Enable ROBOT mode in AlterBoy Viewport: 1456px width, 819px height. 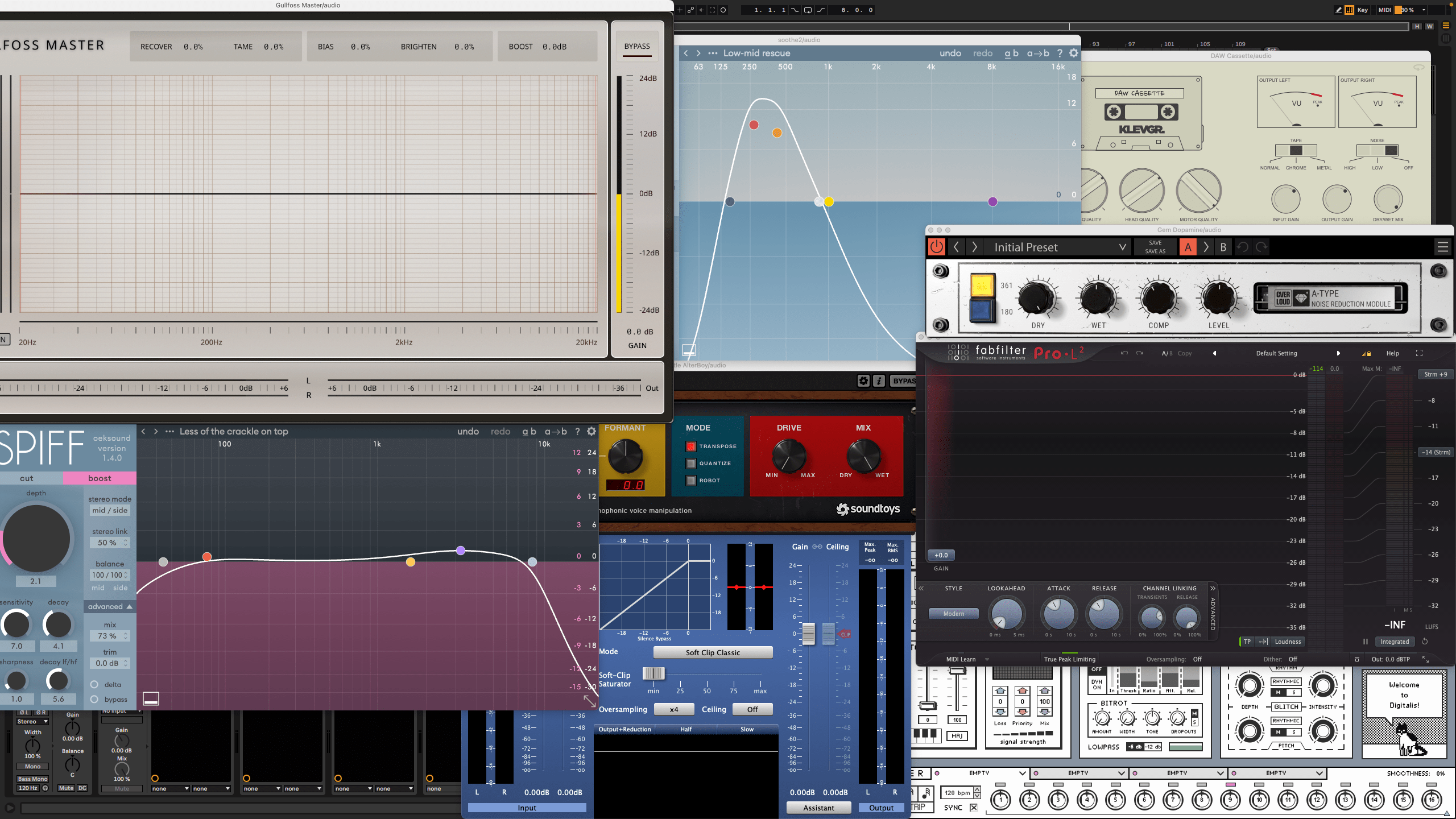pos(691,481)
